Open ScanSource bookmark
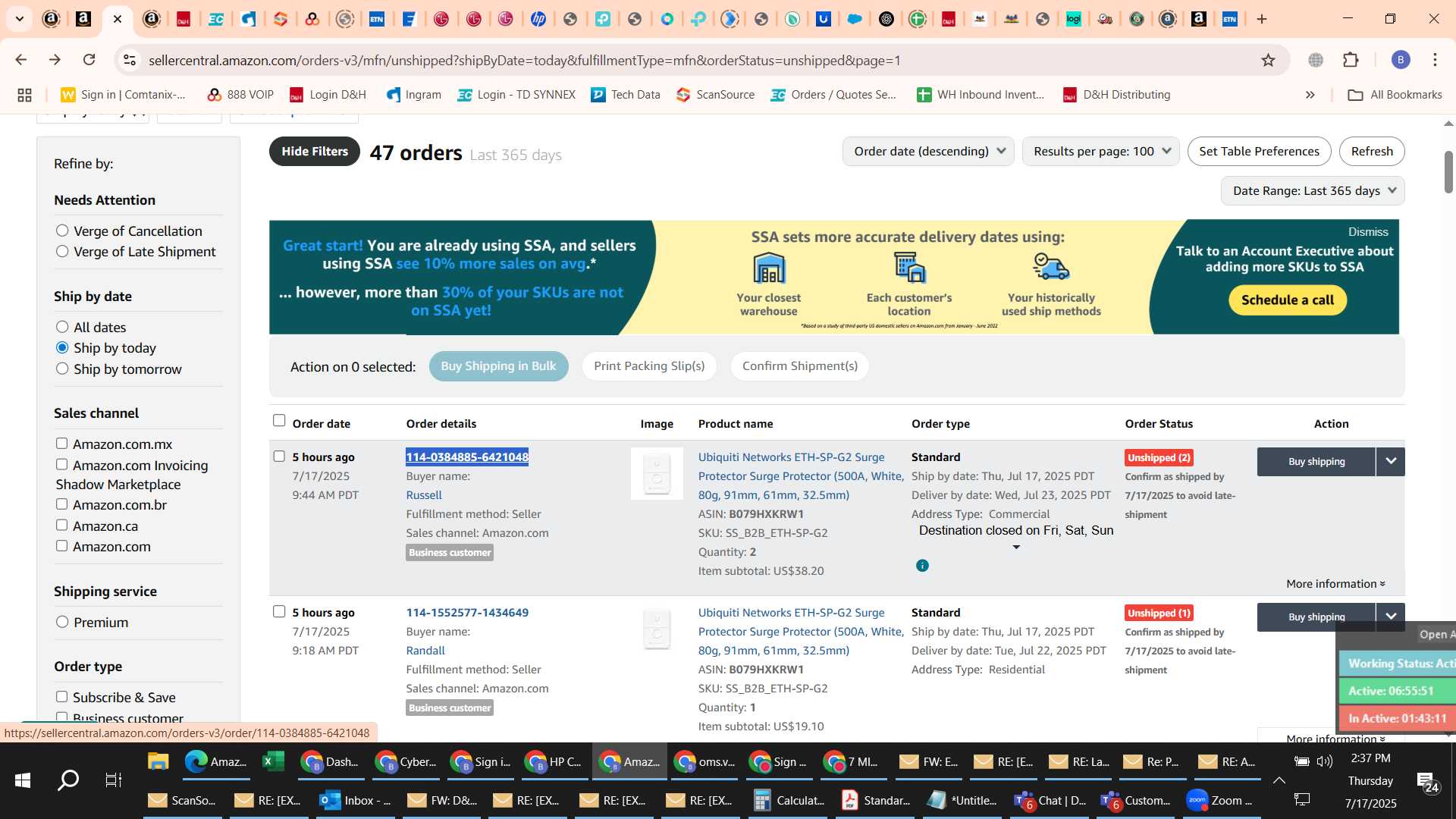The width and height of the screenshot is (1456, 819). [x=716, y=95]
